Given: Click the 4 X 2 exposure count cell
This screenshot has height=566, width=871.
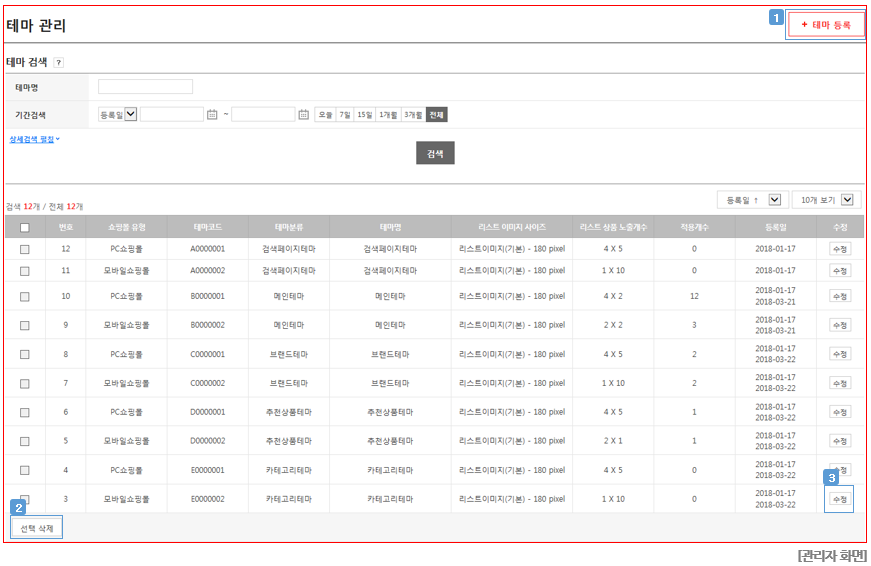Looking at the screenshot, I should (x=613, y=296).
